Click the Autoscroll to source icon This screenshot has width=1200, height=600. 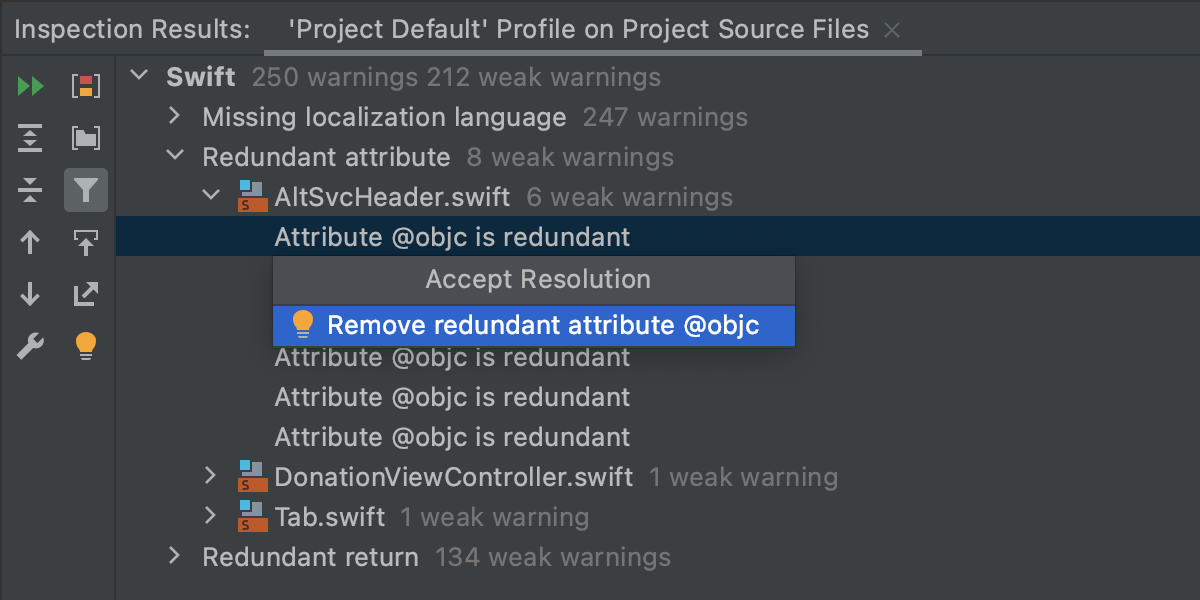point(86,242)
